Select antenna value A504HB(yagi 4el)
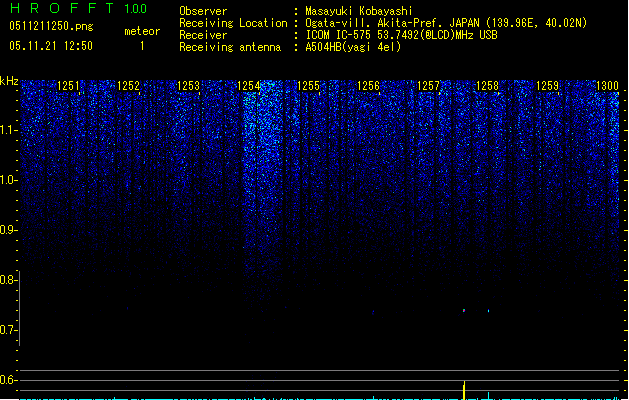 pos(353,47)
